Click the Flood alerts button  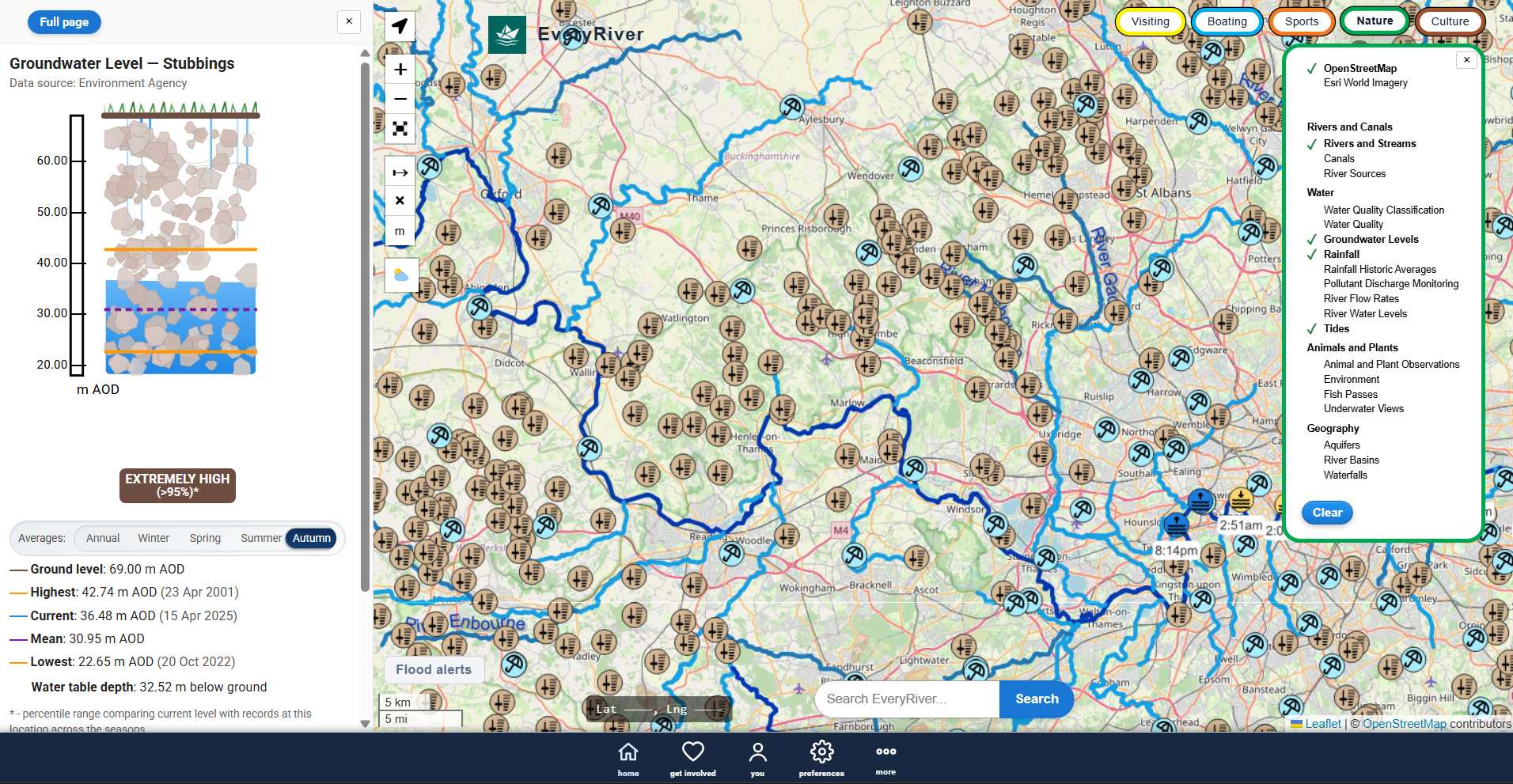pyautogui.click(x=433, y=669)
